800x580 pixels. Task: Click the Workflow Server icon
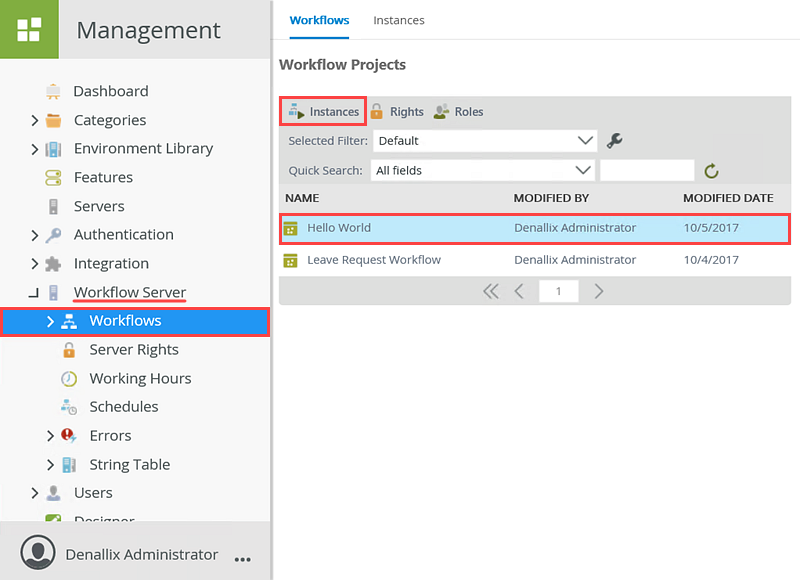click(53, 293)
